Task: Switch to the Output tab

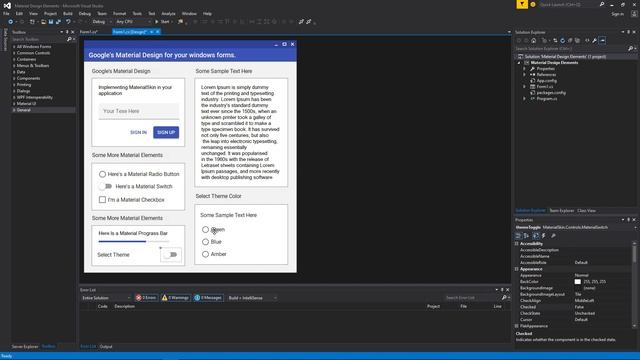Action: pyautogui.click(x=106, y=347)
